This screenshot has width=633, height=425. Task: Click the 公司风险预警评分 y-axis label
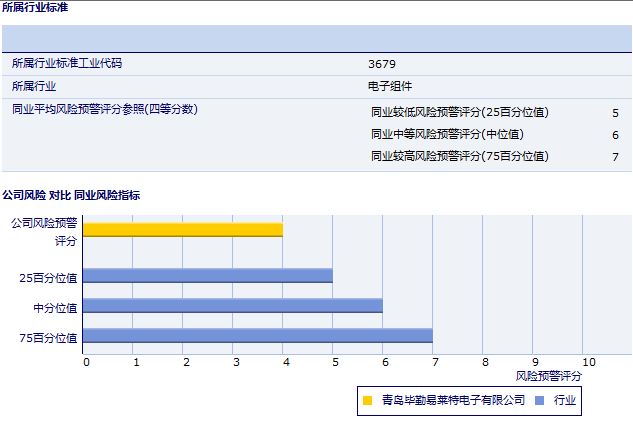pyautogui.click(x=44, y=232)
